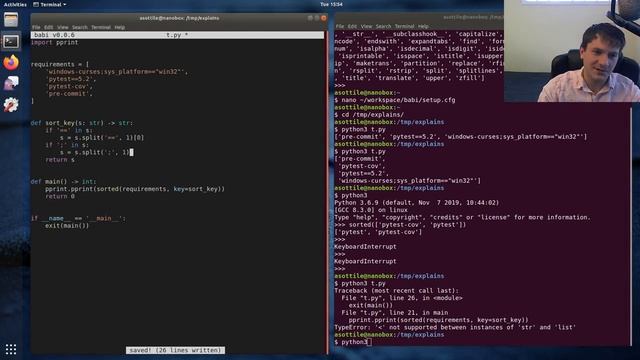640x360 pixels.
Task: Open View menu in left terminal window
Action: (62, 27)
